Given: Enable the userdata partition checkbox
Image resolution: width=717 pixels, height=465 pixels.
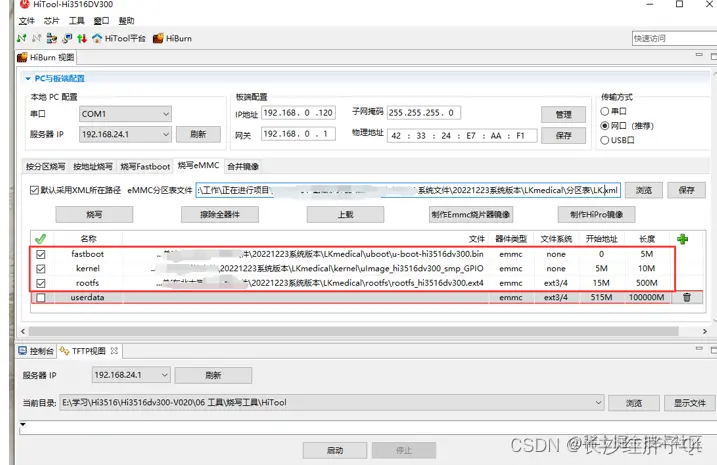Looking at the screenshot, I should [41, 298].
